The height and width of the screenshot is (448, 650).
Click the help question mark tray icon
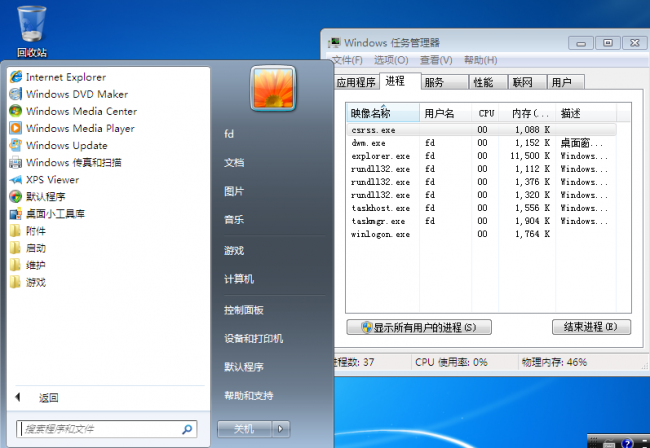click(x=627, y=443)
